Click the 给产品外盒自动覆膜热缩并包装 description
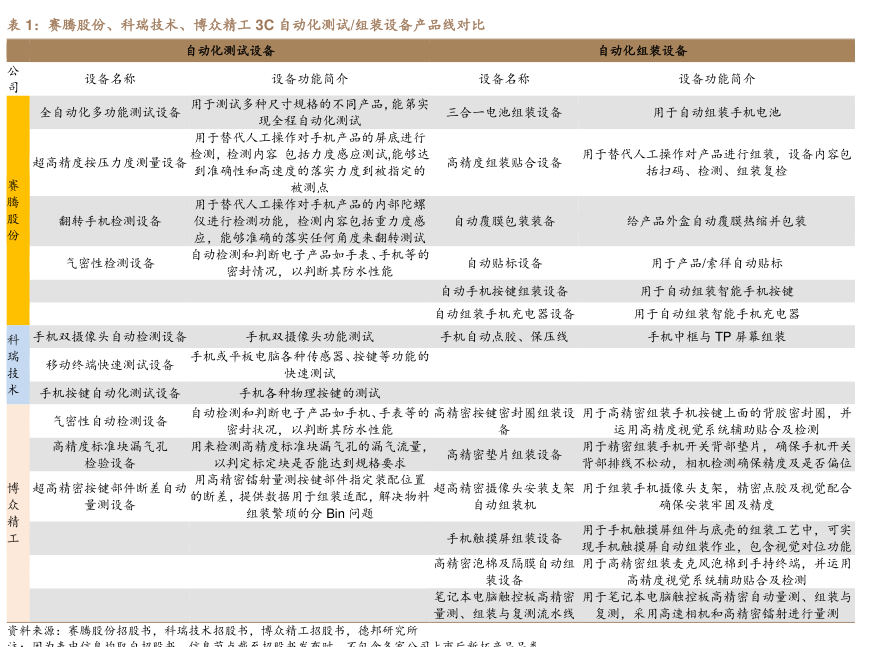This screenshot has height=647, width=873. tap(717, 221)
